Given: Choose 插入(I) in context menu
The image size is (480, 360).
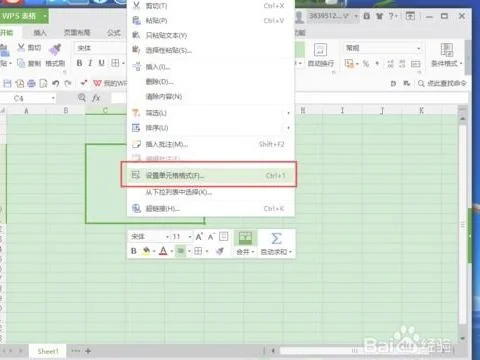Looking at the screenshot, I should (x=211, y=67).
